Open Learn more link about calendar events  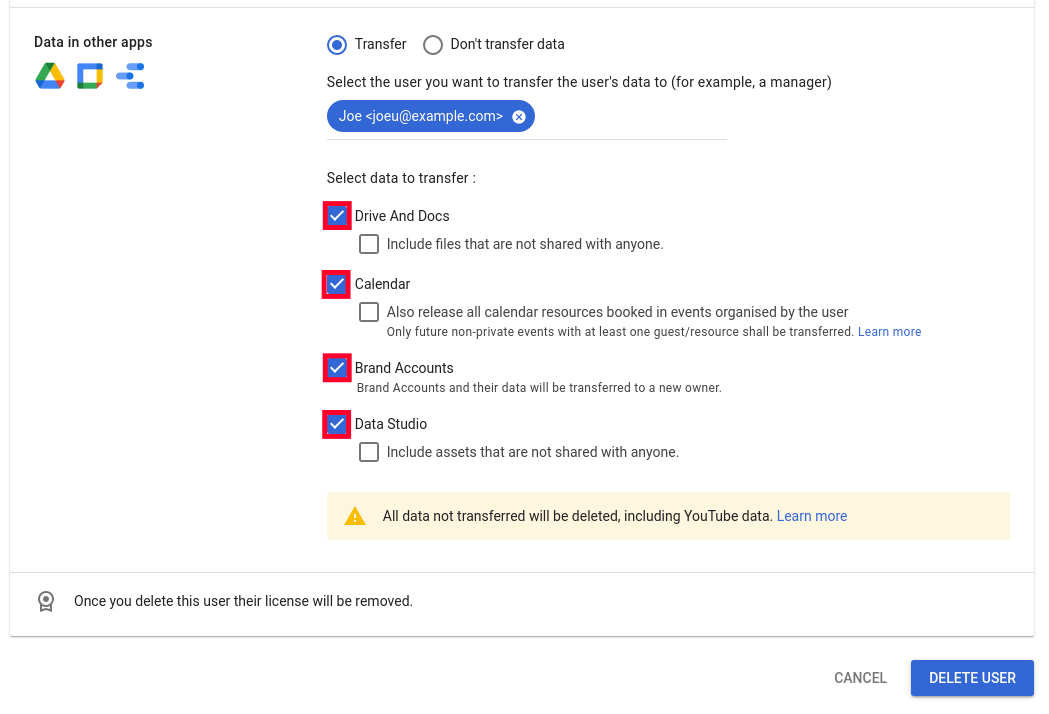click(889, 332)
